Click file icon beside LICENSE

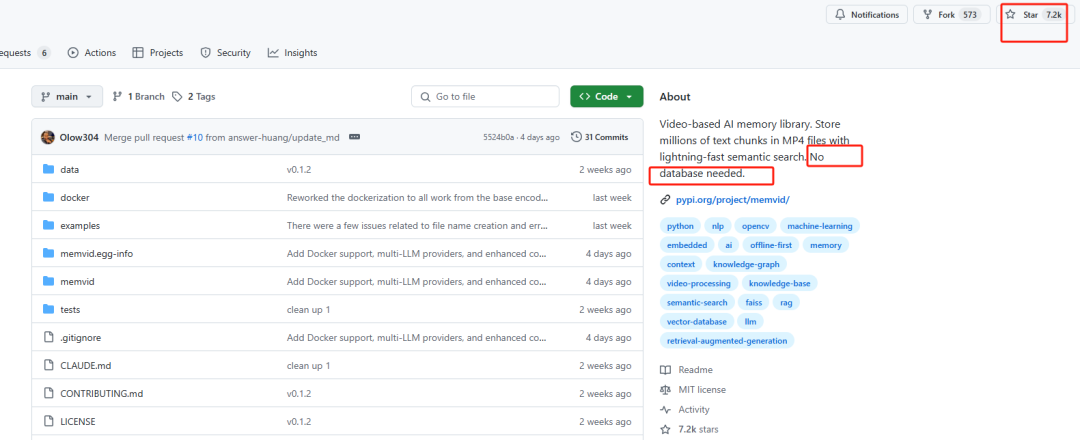click(x=48, y=421)
